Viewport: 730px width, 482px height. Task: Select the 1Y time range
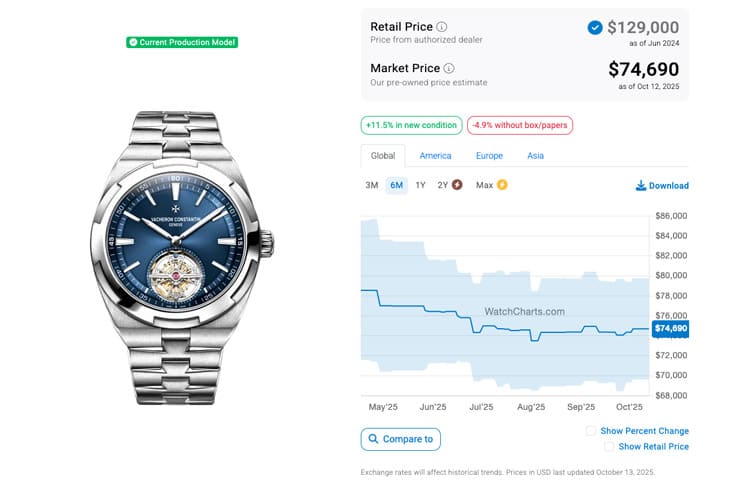(x=421, y=185)
